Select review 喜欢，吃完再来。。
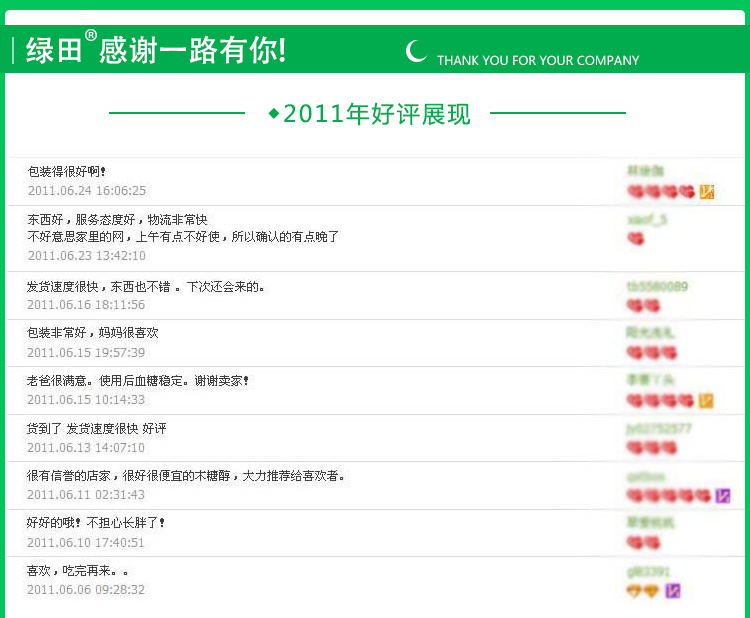Image resolution: width=750 pixels, height=618 pixels. (x=77, y=571)
